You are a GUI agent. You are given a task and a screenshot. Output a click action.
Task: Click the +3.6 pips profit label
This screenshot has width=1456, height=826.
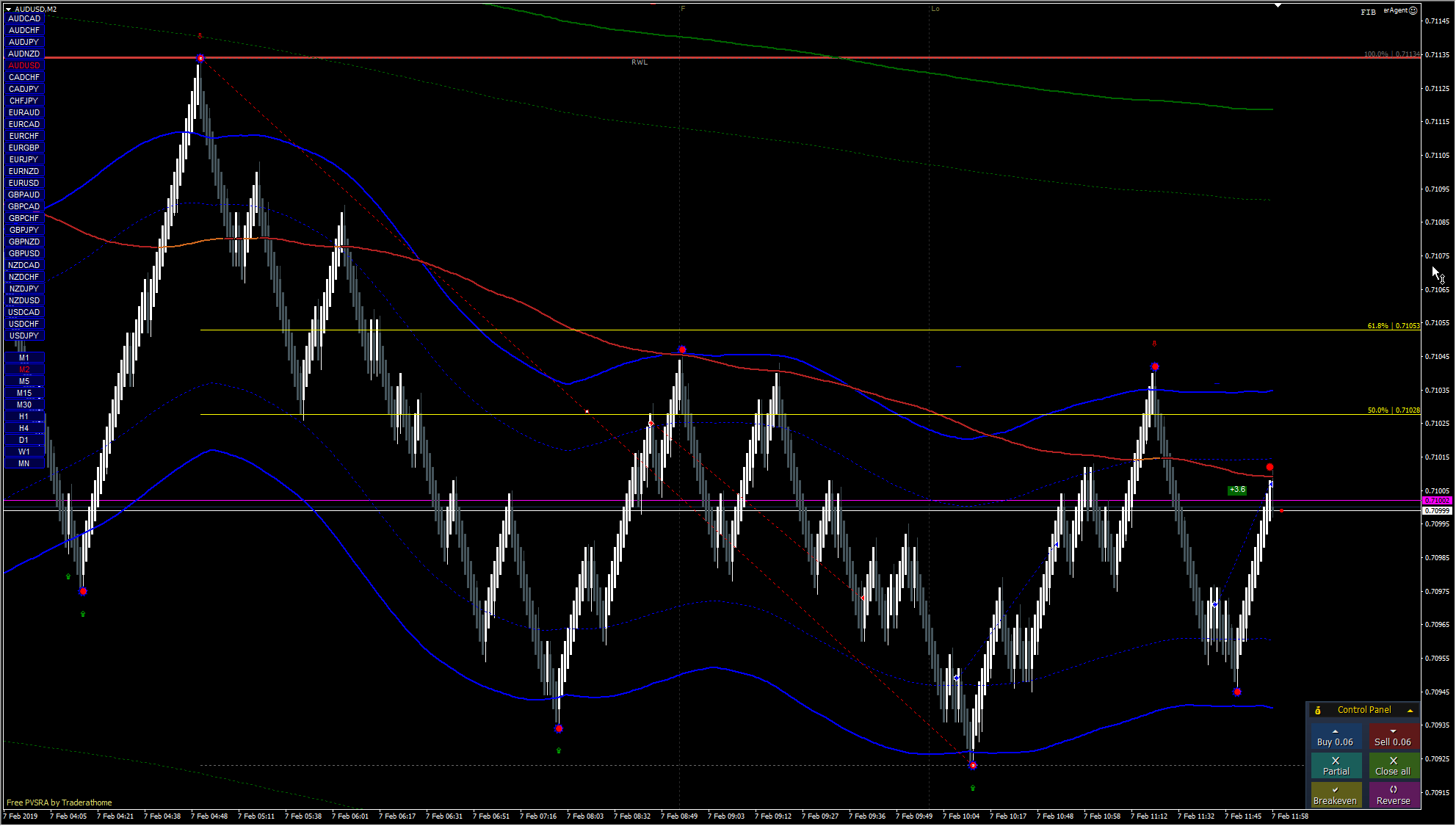click(1237, 490)
